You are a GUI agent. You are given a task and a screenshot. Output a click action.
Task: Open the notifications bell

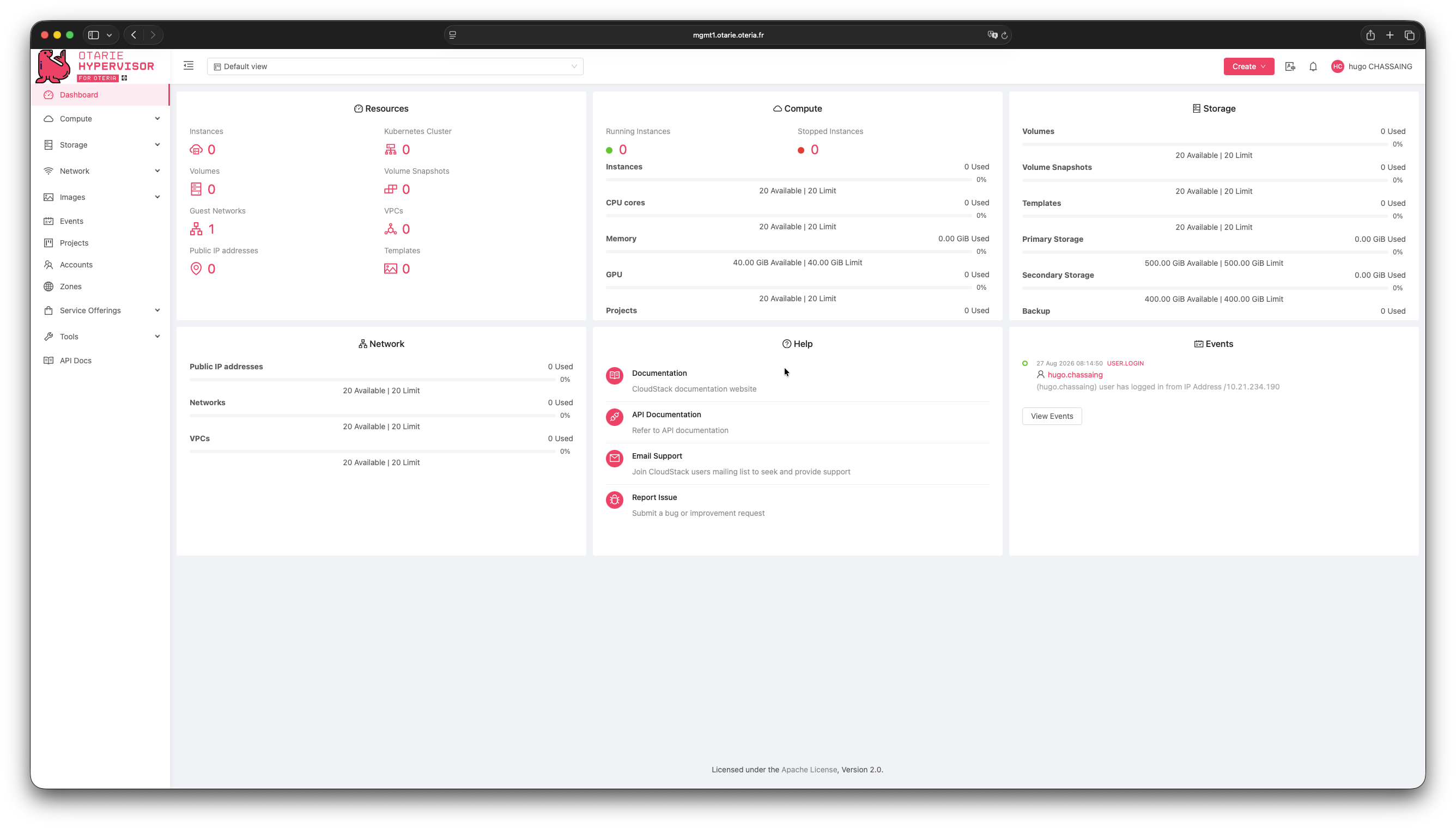(1313, 66)
